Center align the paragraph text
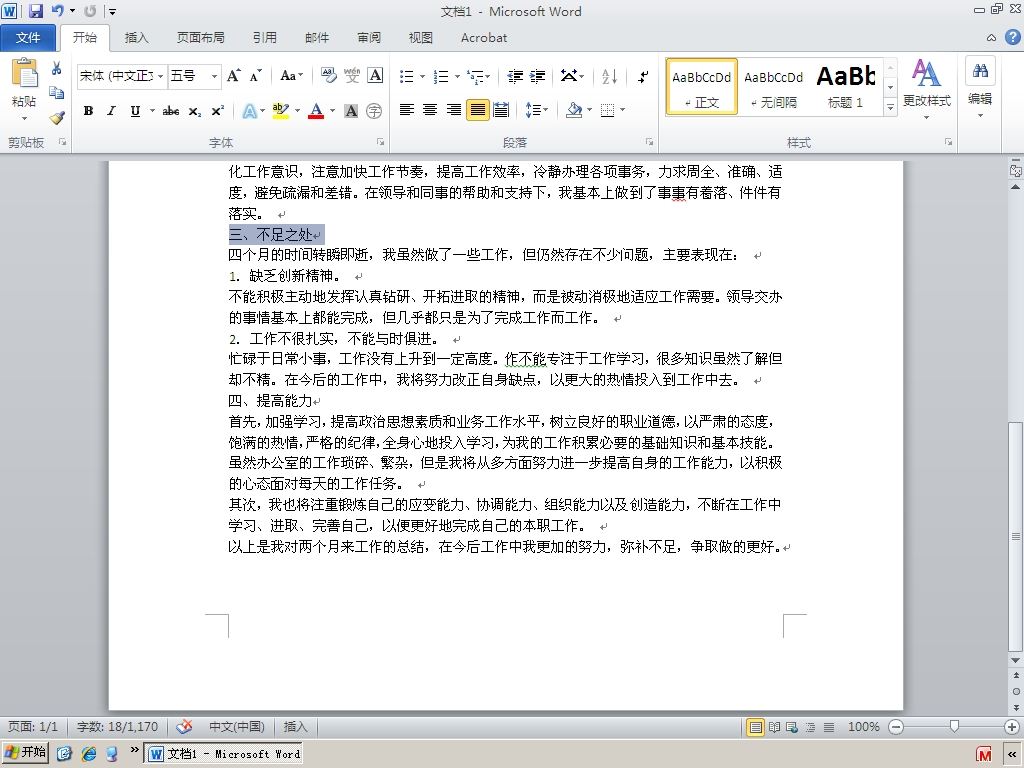This screenshot has width=1024, height=768. (430, 110)
